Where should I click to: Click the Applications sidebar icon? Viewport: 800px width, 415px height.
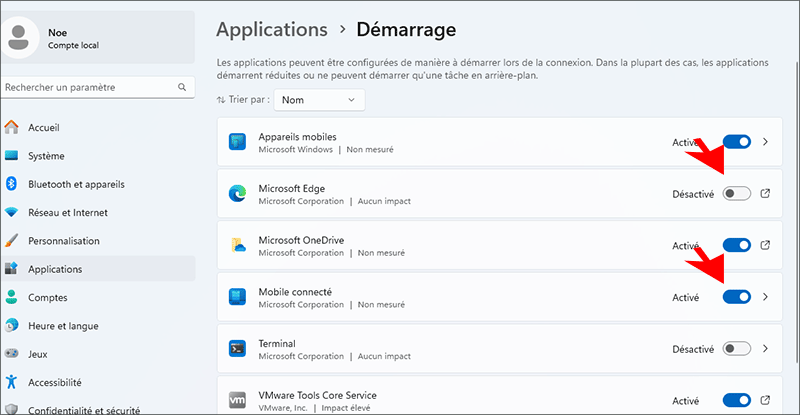pyautogui.click(x=11, y=268)
